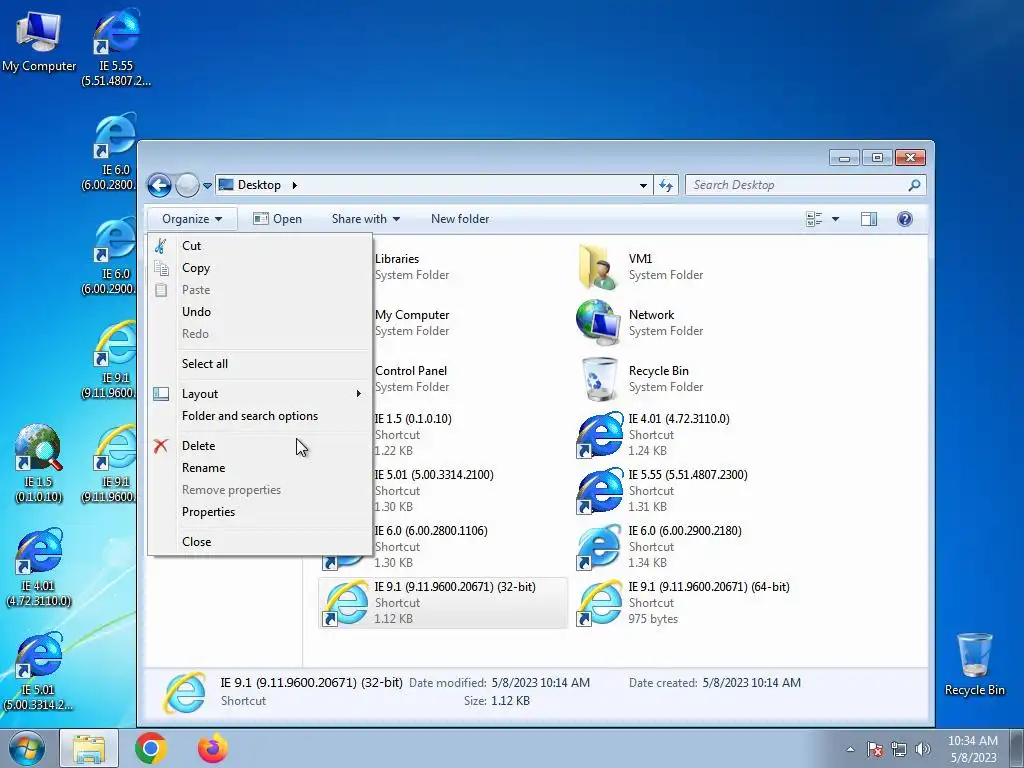
Task: Launch Firefox from the taskbar
Action: point(212,748)
